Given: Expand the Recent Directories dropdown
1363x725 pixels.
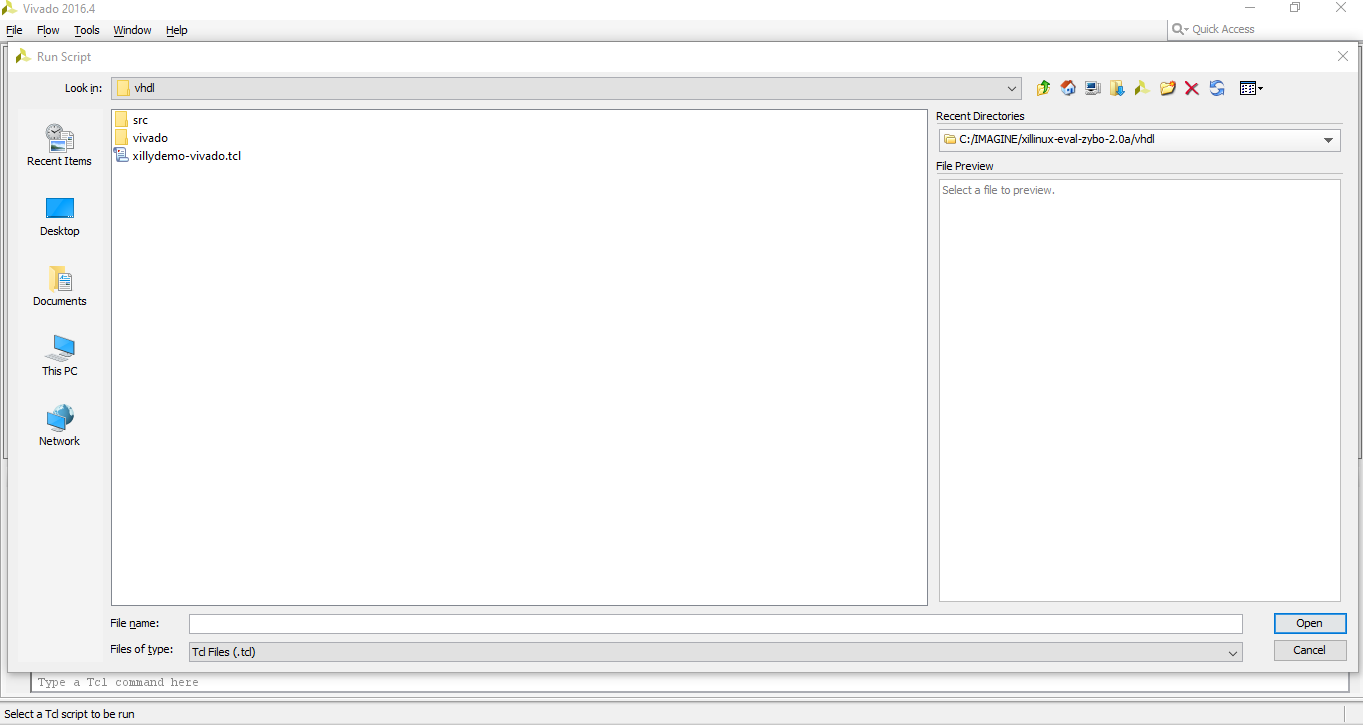Looking at the screenshot, I should click(x=1329, y=140).
